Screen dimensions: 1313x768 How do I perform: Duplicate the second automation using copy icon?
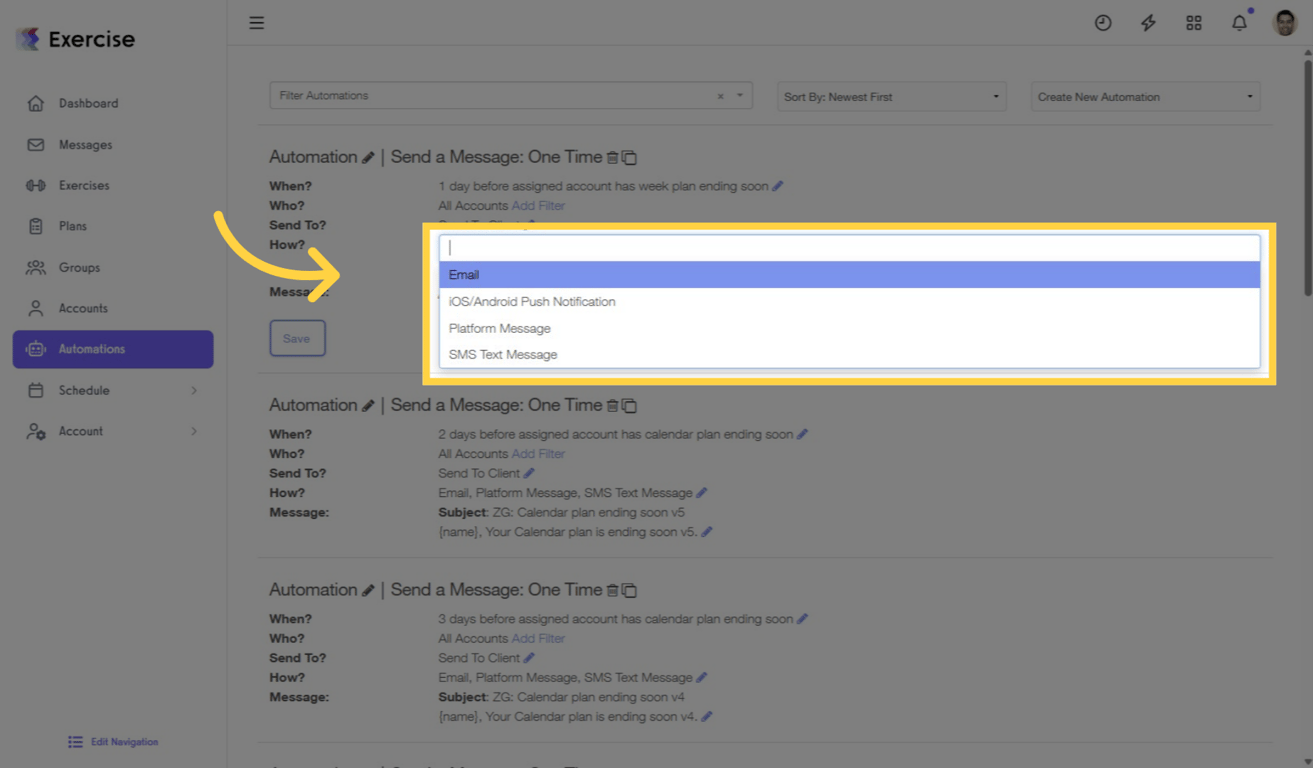click(x=629, y=405)
